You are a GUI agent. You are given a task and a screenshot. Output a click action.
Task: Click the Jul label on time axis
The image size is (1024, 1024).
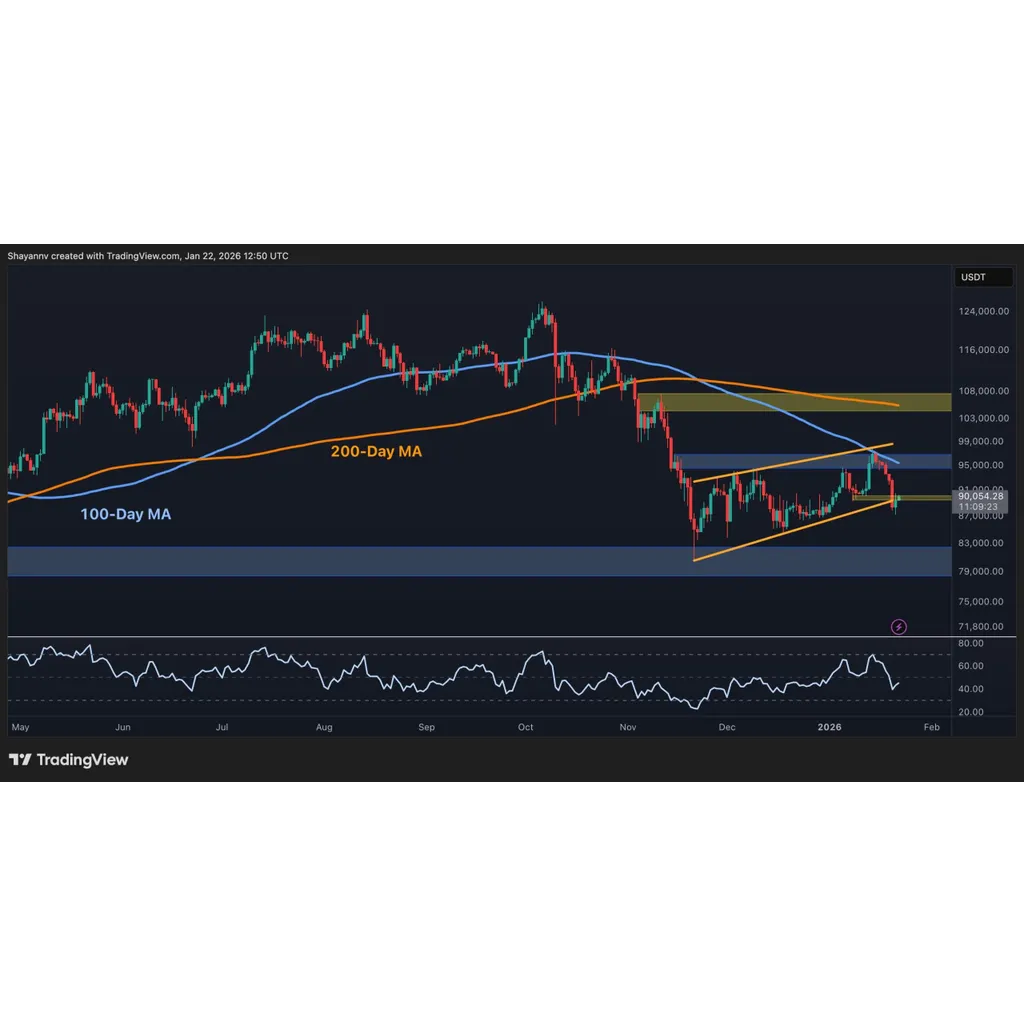coord(222,728)
